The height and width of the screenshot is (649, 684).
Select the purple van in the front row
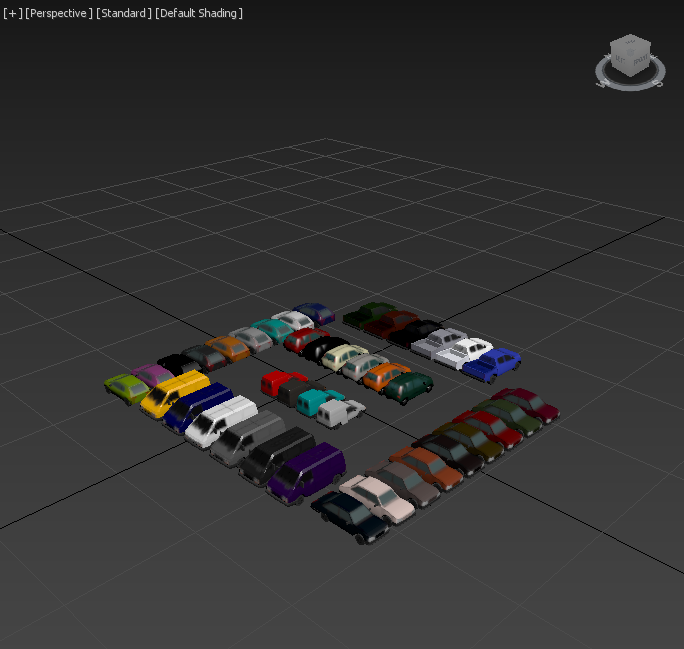point(306,473)
